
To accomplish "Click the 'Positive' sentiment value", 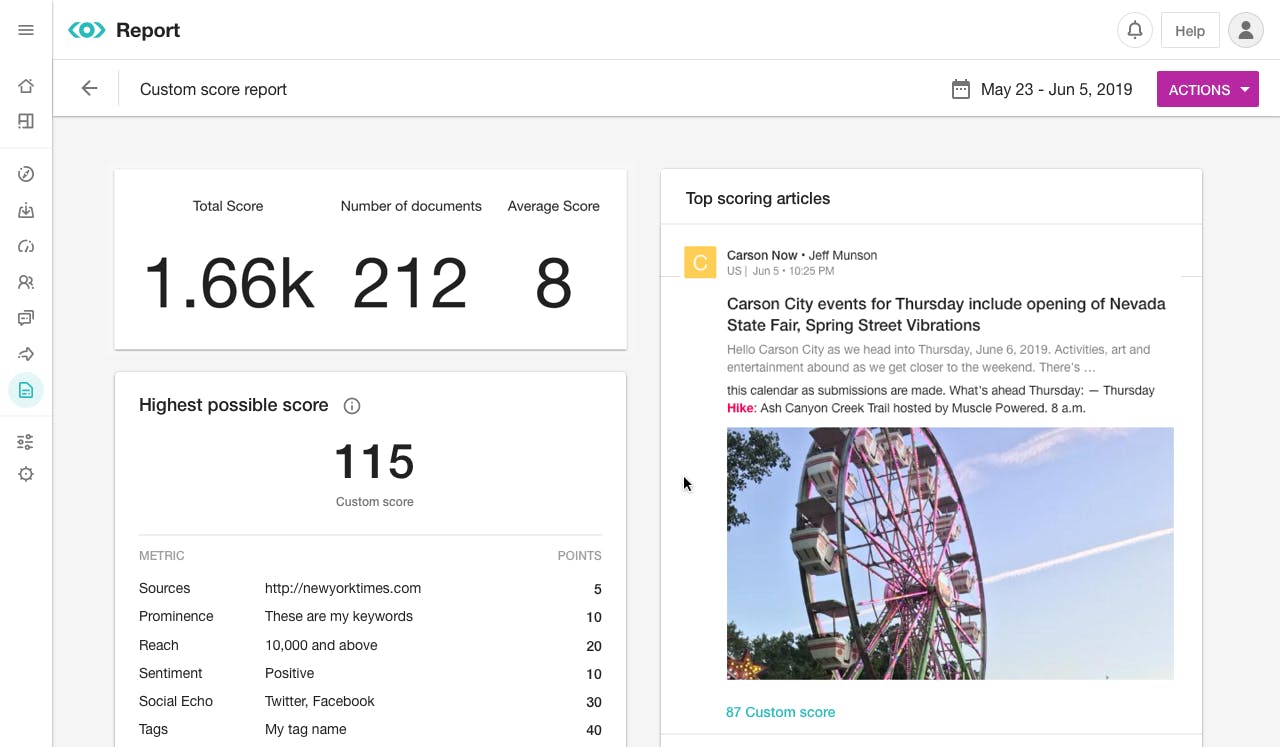I will coord(289,673).
